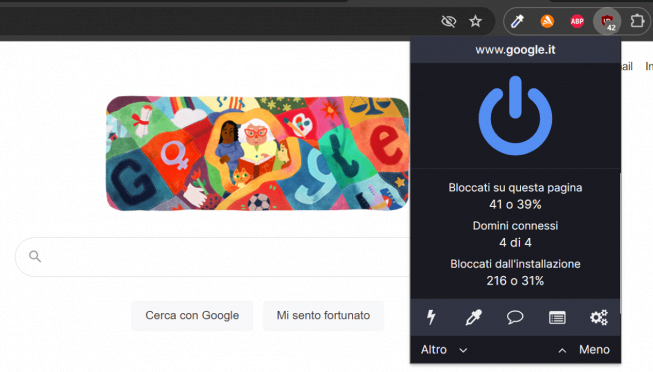
Task: Click the Mi sento fortunato button
Action: click(x=323, y=316)
